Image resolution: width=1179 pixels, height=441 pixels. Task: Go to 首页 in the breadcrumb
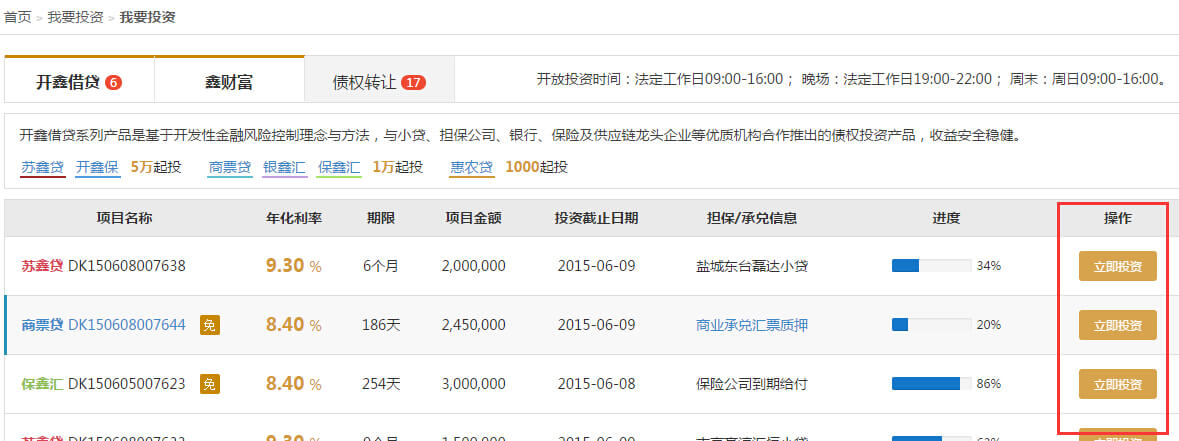tap(17, 17)
